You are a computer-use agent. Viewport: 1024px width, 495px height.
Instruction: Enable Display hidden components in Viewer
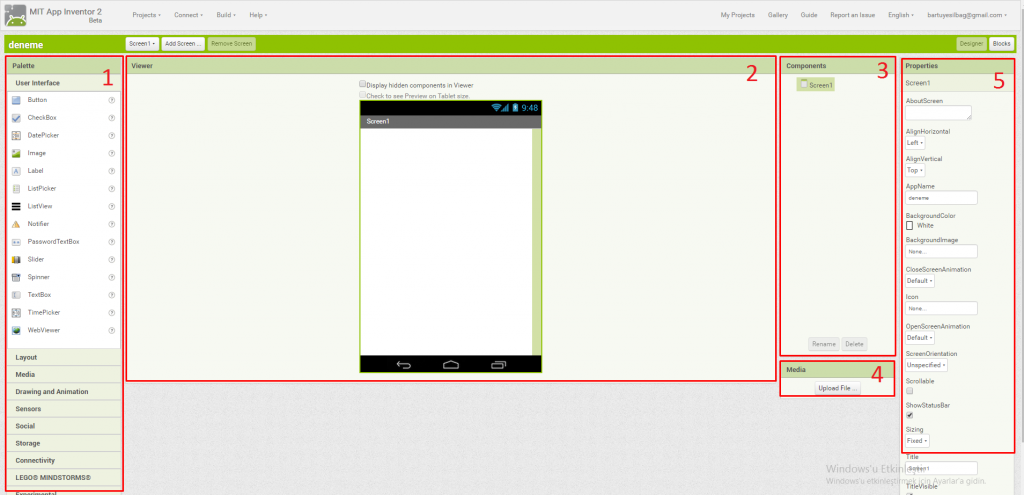(x=363, y=85)
